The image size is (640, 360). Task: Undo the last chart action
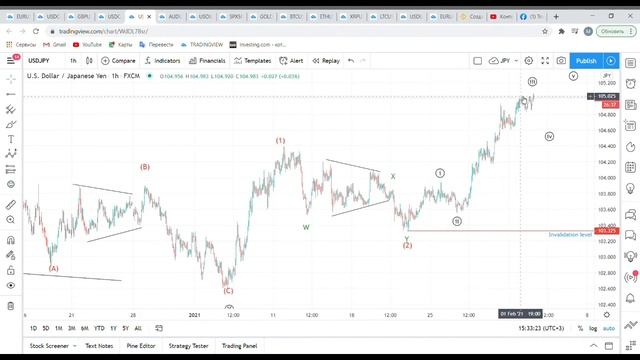point(351,61)
